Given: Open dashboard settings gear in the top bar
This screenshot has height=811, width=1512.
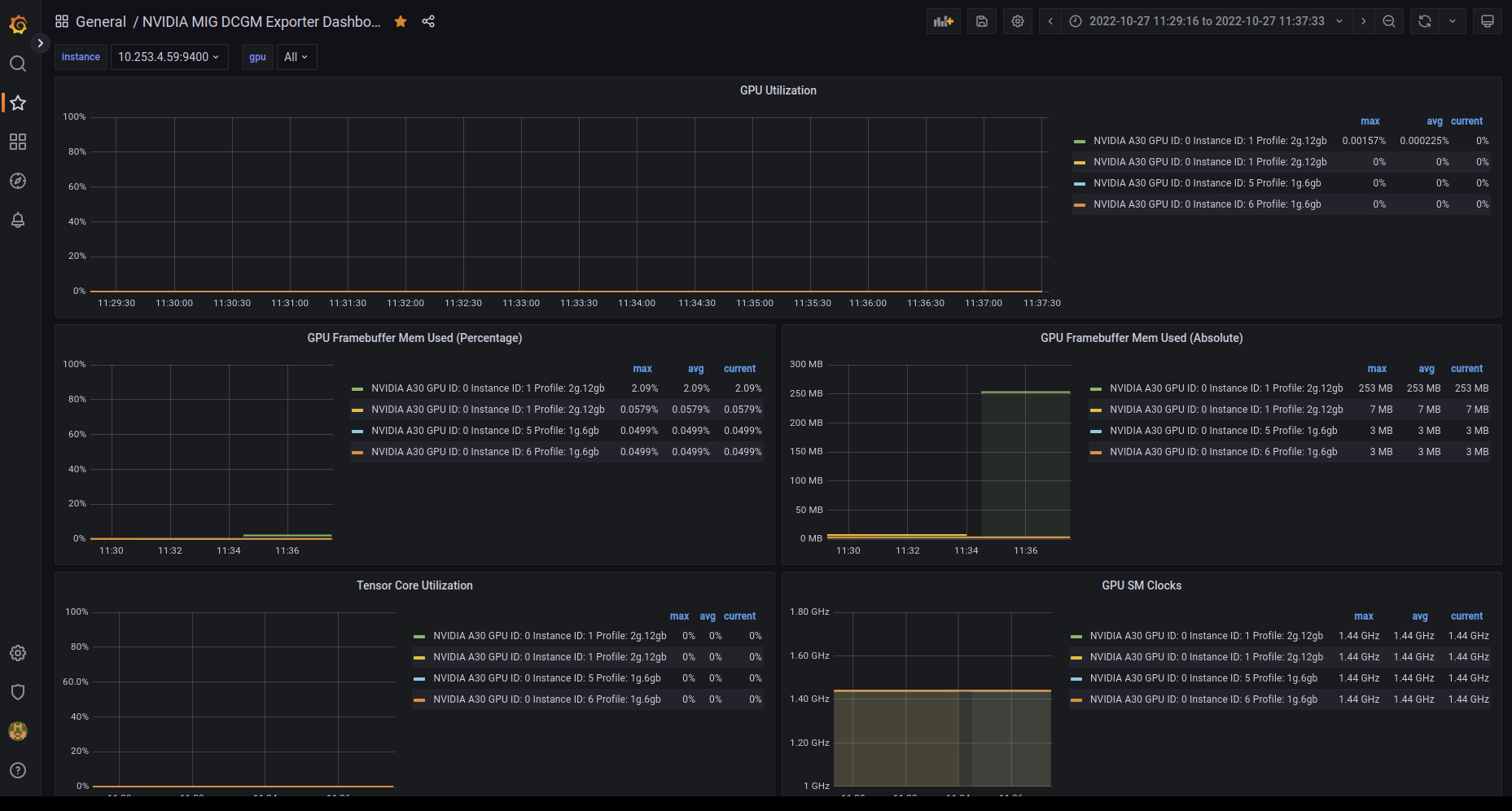Looking at the screenshot, I should [1018, 21].
